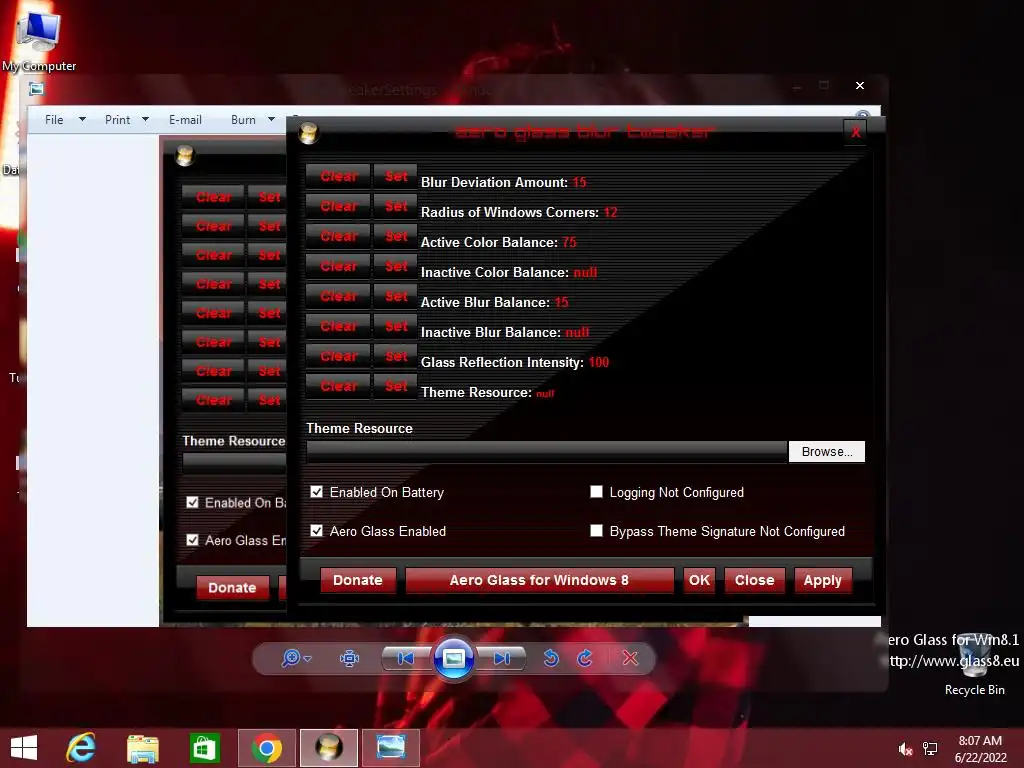This screenshot has width=1024, height=768.
Task: Open the Windows Start button
Action: [x=24, y=748]
